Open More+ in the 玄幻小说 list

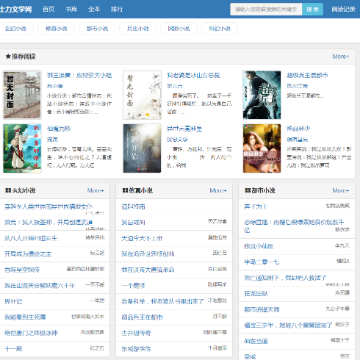(96, 191)
